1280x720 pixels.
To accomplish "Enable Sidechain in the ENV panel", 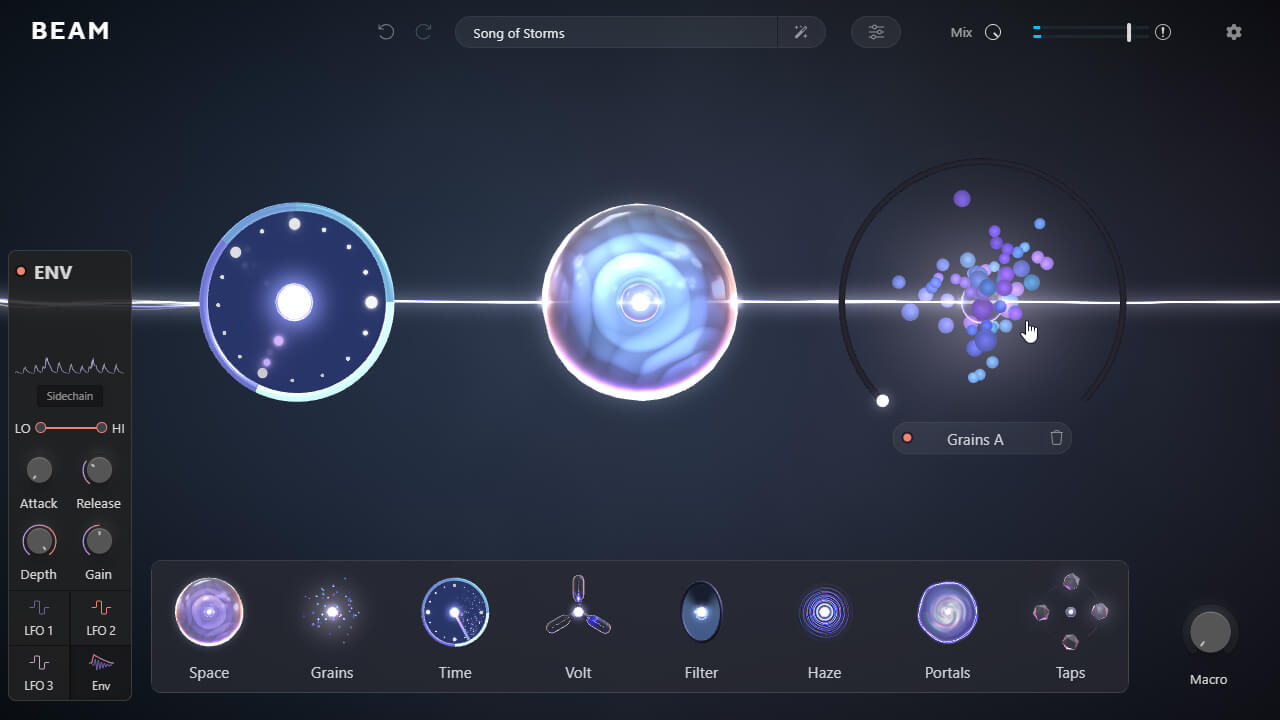I will coord(69,395).
